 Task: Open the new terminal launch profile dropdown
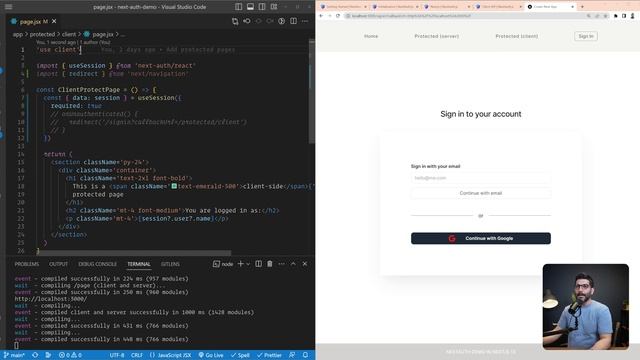click(248, 264)
